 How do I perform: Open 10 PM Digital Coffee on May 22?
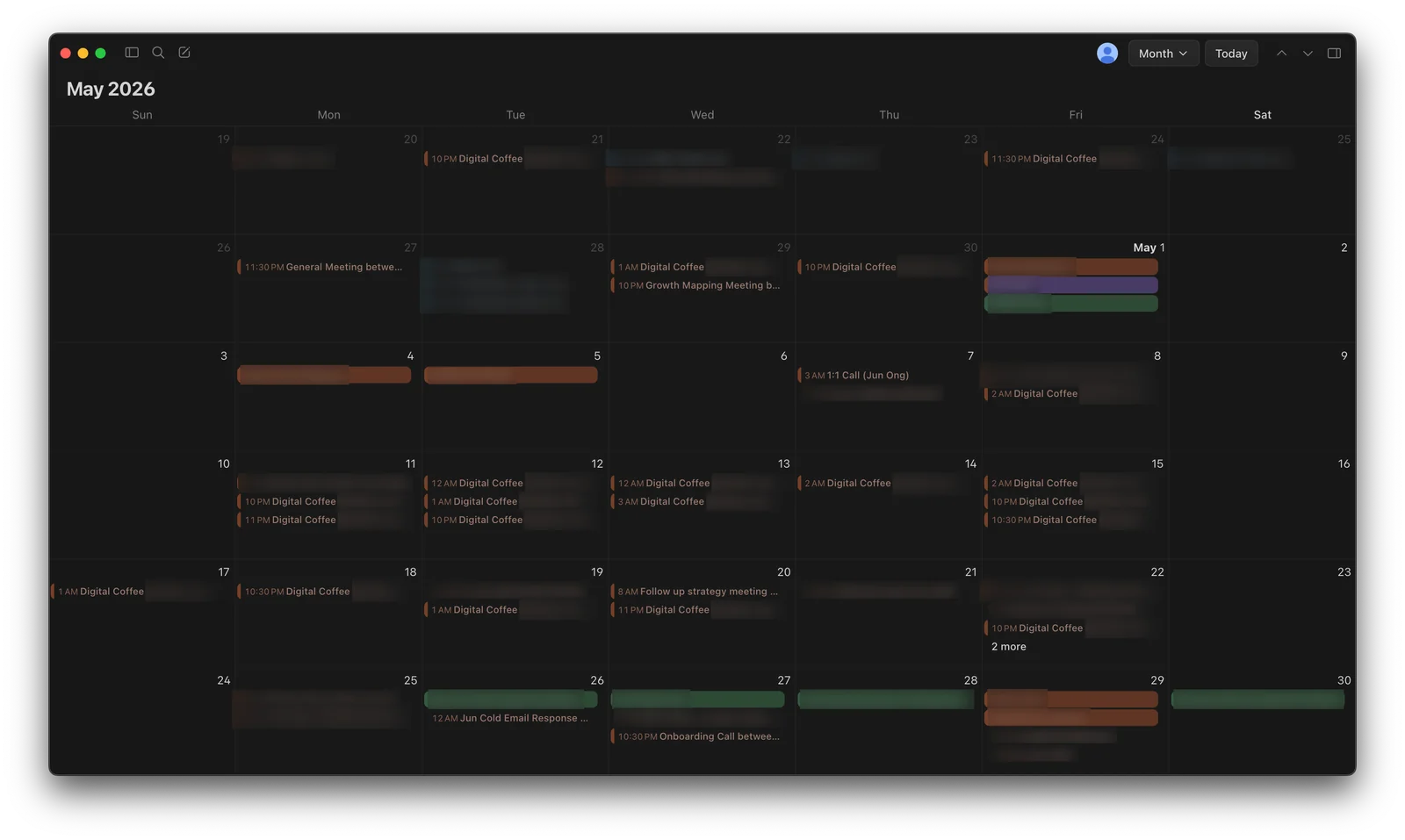point(1070,628)
